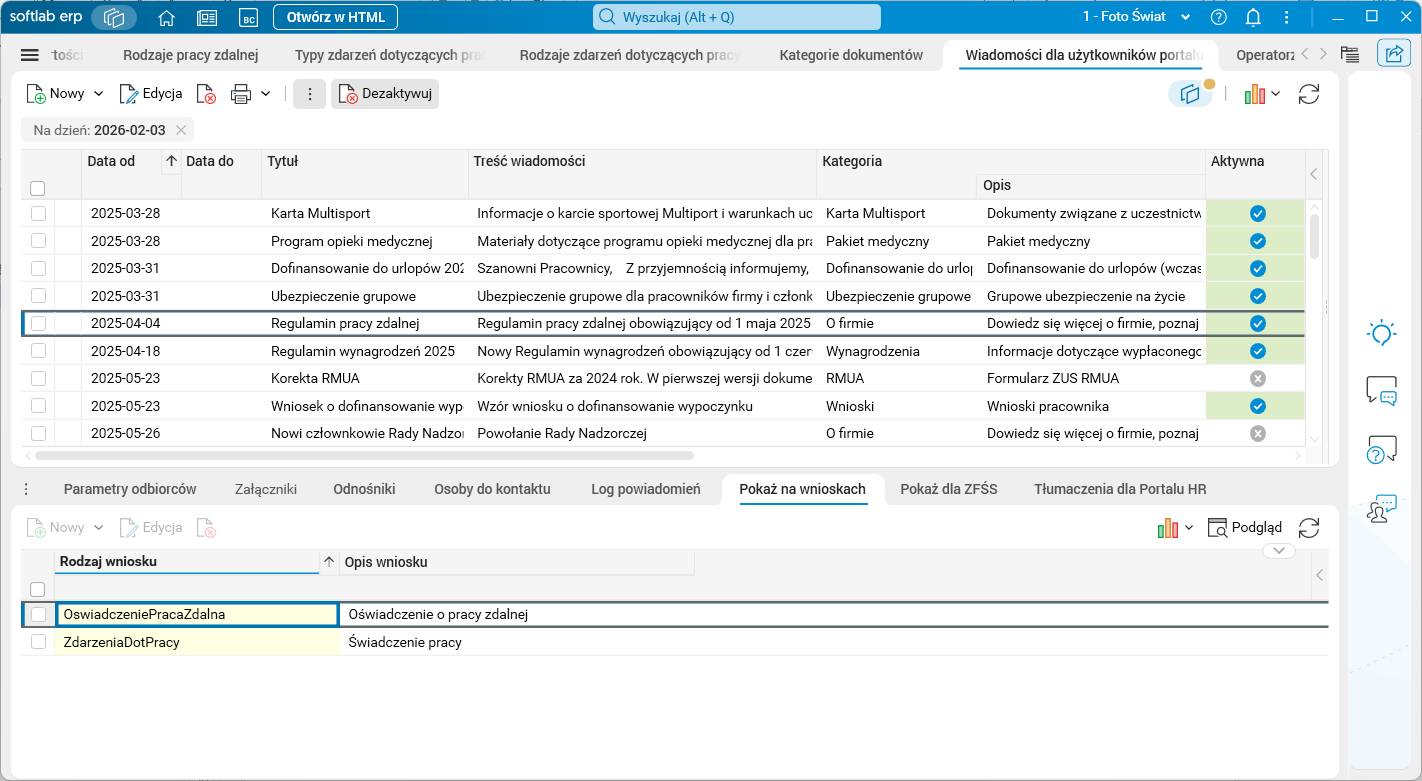This screenshot has width=1422, height=781.
Task: Click the printer icon in toolbar
Action: coord(241,94)
